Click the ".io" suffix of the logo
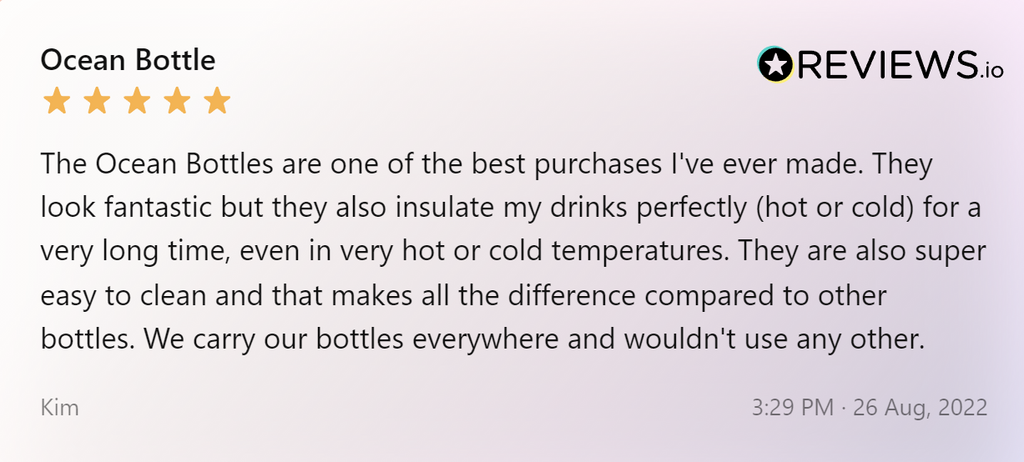This screenshot has width=1024, height=462. point(990,70)
